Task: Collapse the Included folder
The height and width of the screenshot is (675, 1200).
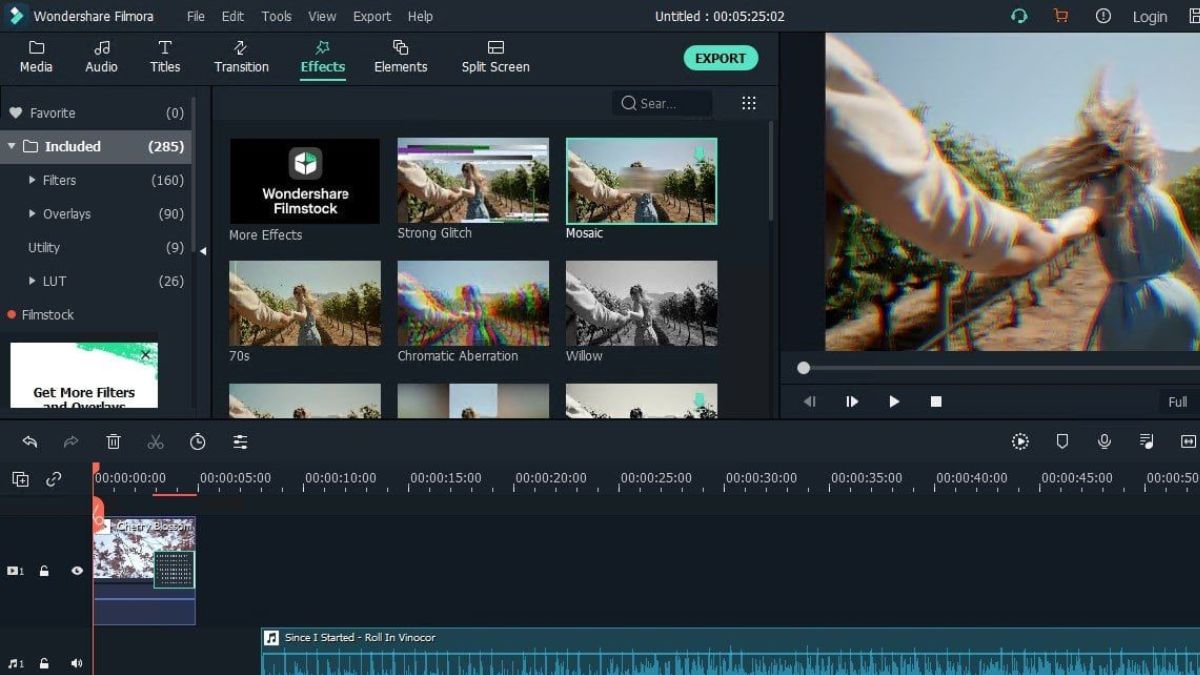Action: (12, 146)
